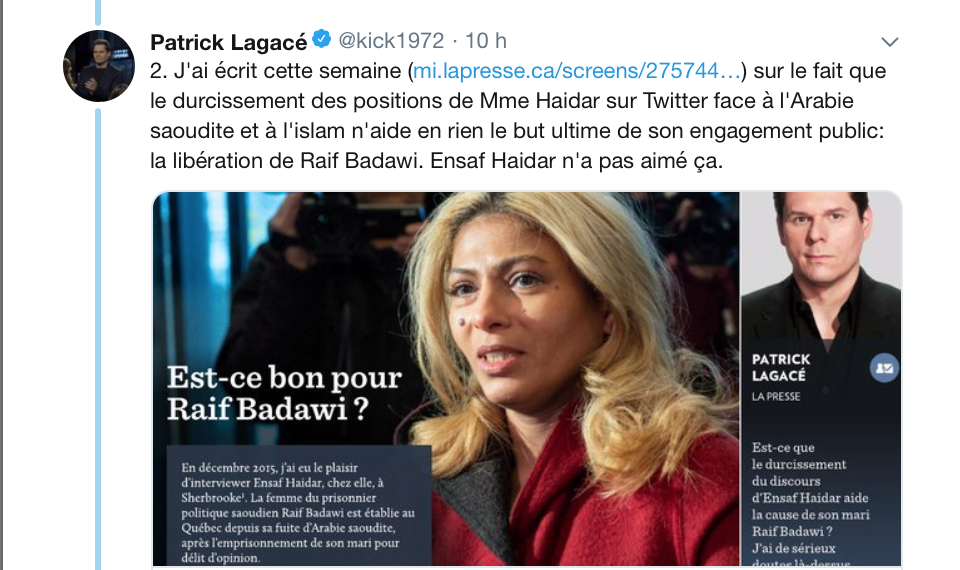
Task: Expand the tweet options chevron
Action: point(890,42)
